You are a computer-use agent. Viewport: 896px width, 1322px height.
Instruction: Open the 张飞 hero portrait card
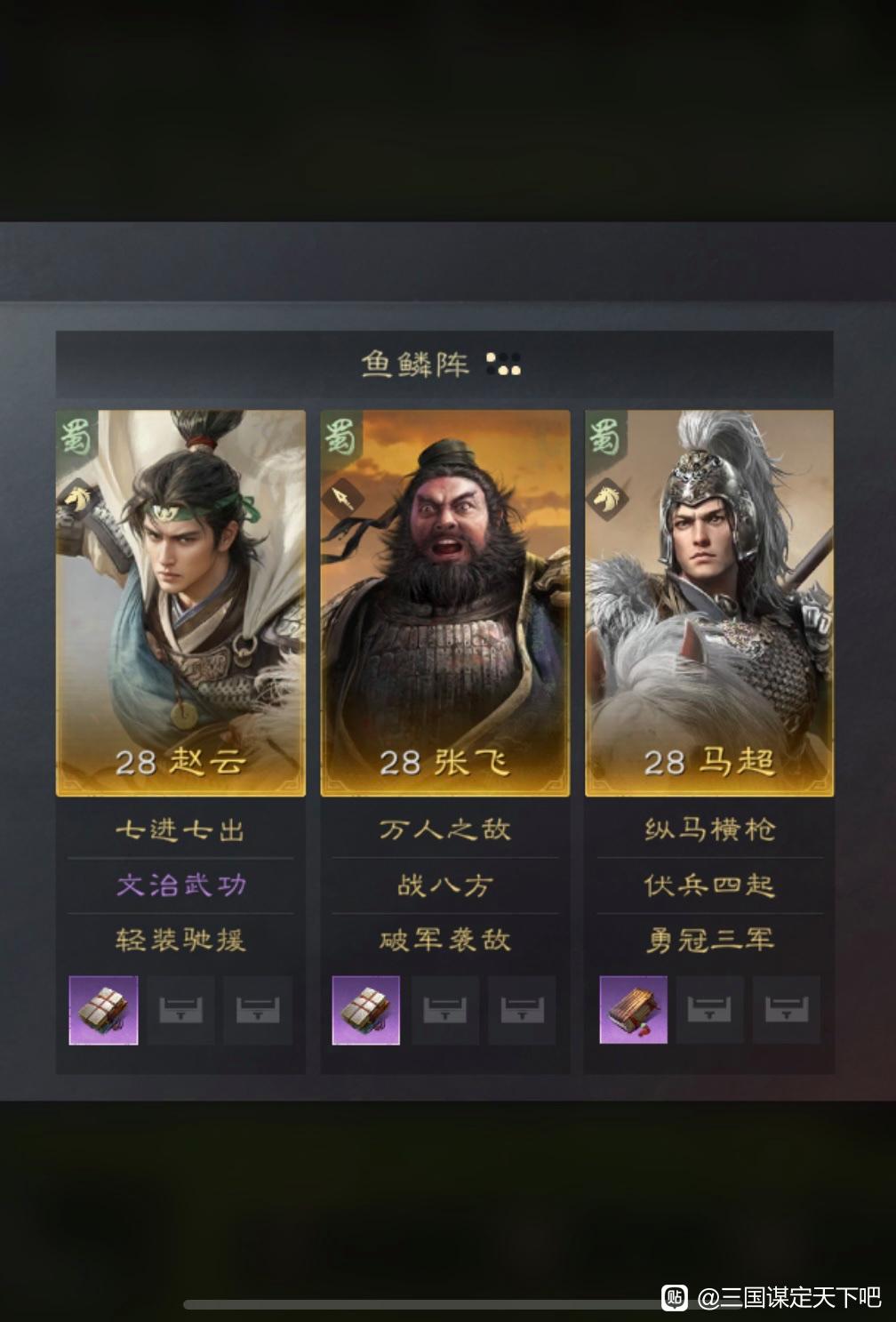pyautogui.click(x=445, y=603)
